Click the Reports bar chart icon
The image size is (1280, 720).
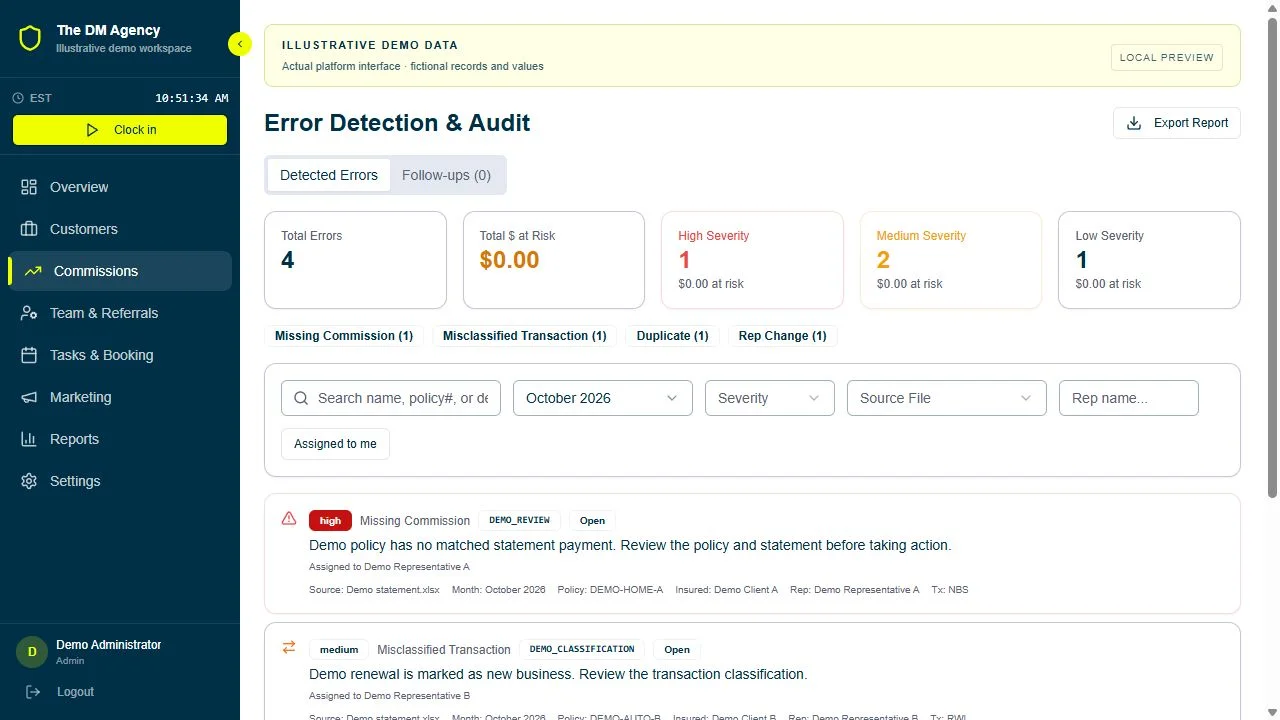29,439
